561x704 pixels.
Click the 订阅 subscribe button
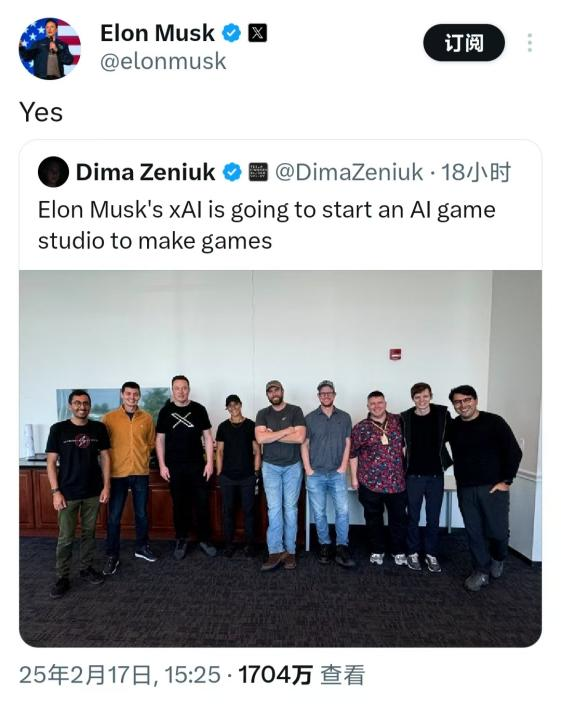point(464,43)
